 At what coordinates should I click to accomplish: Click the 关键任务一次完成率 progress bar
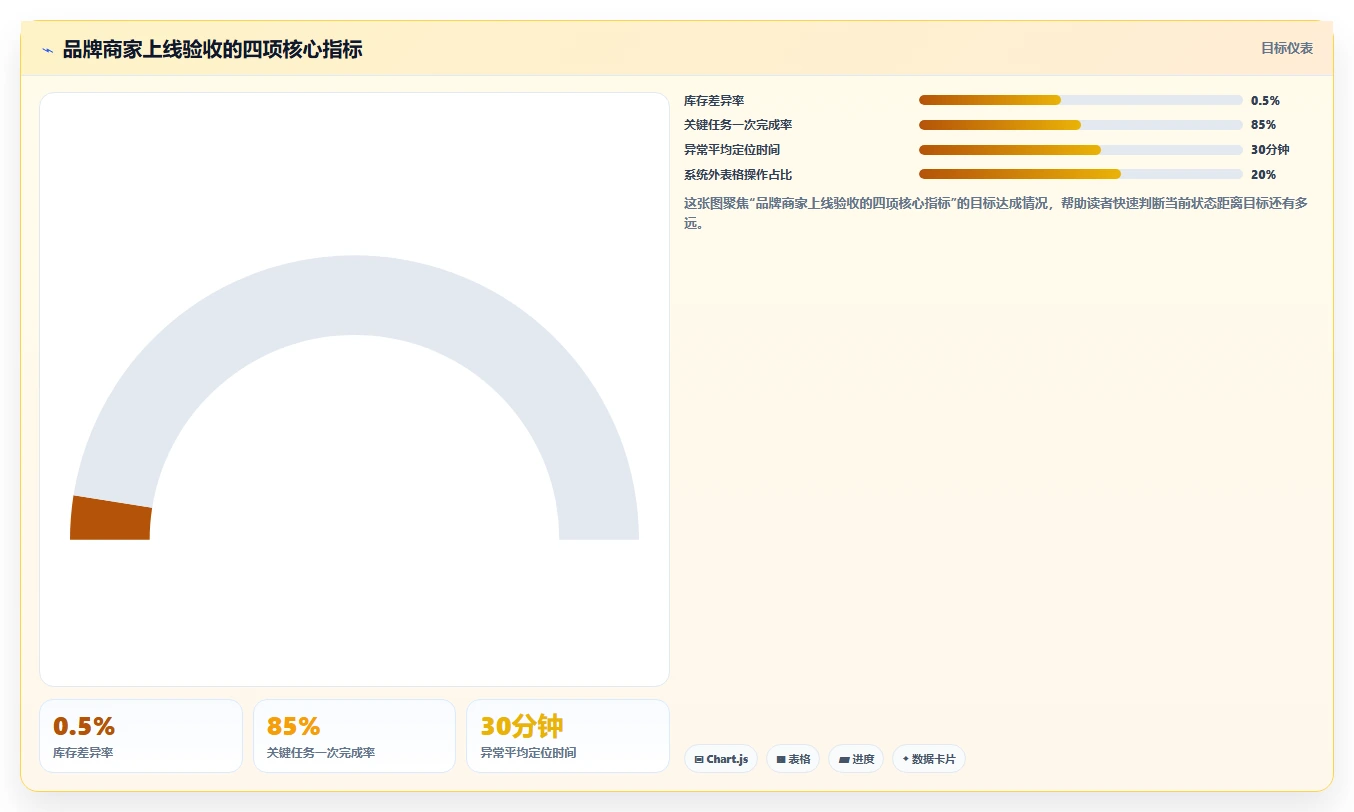tap(1080, 125)
